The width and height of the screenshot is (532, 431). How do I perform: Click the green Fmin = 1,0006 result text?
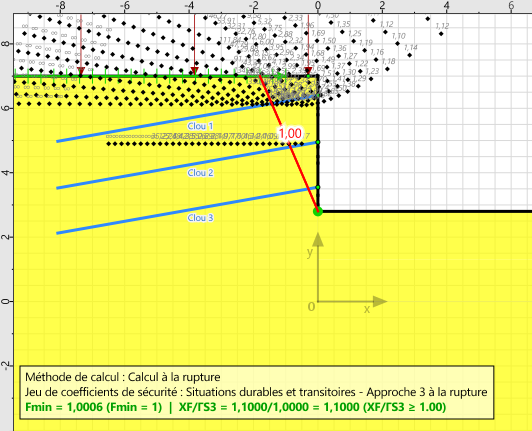(x=94, y=407)
